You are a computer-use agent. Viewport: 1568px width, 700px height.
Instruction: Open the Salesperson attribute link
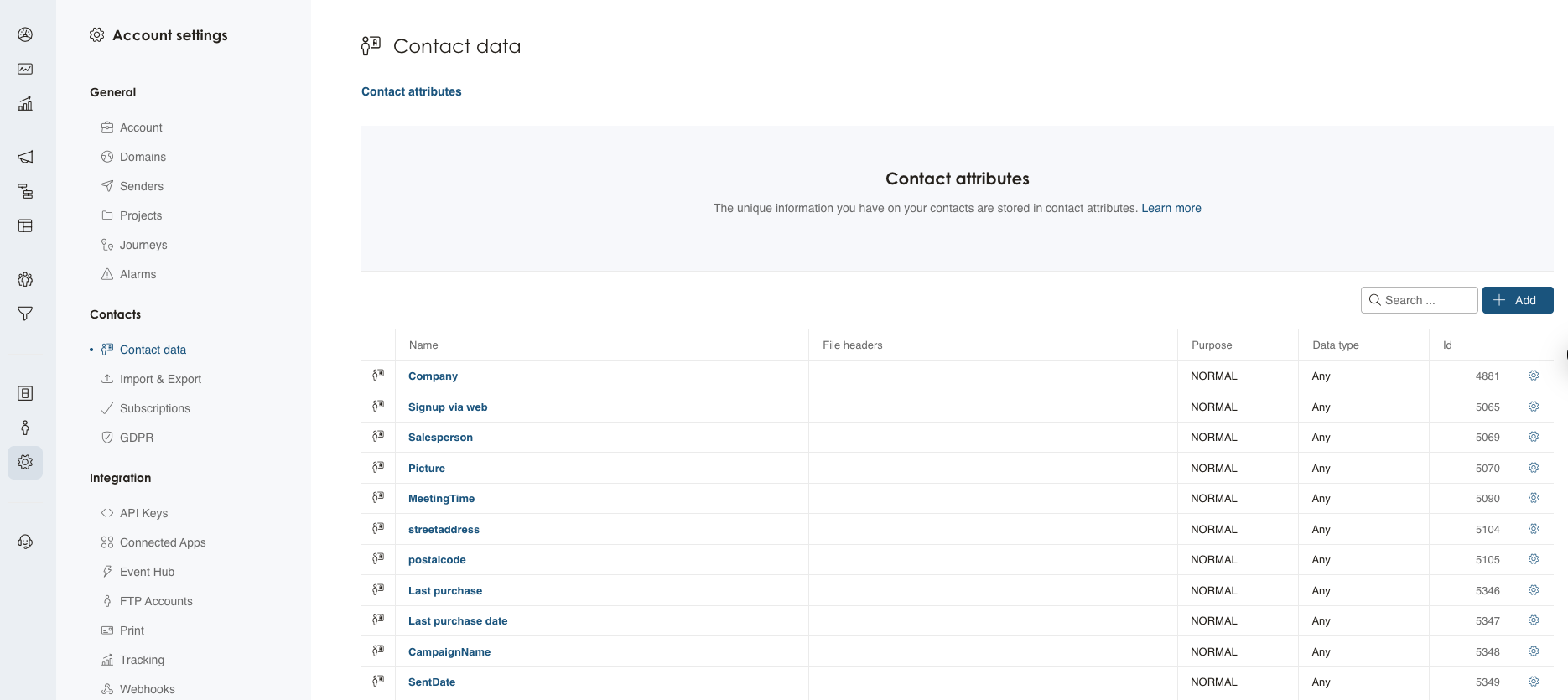click(x=440, y=438)
